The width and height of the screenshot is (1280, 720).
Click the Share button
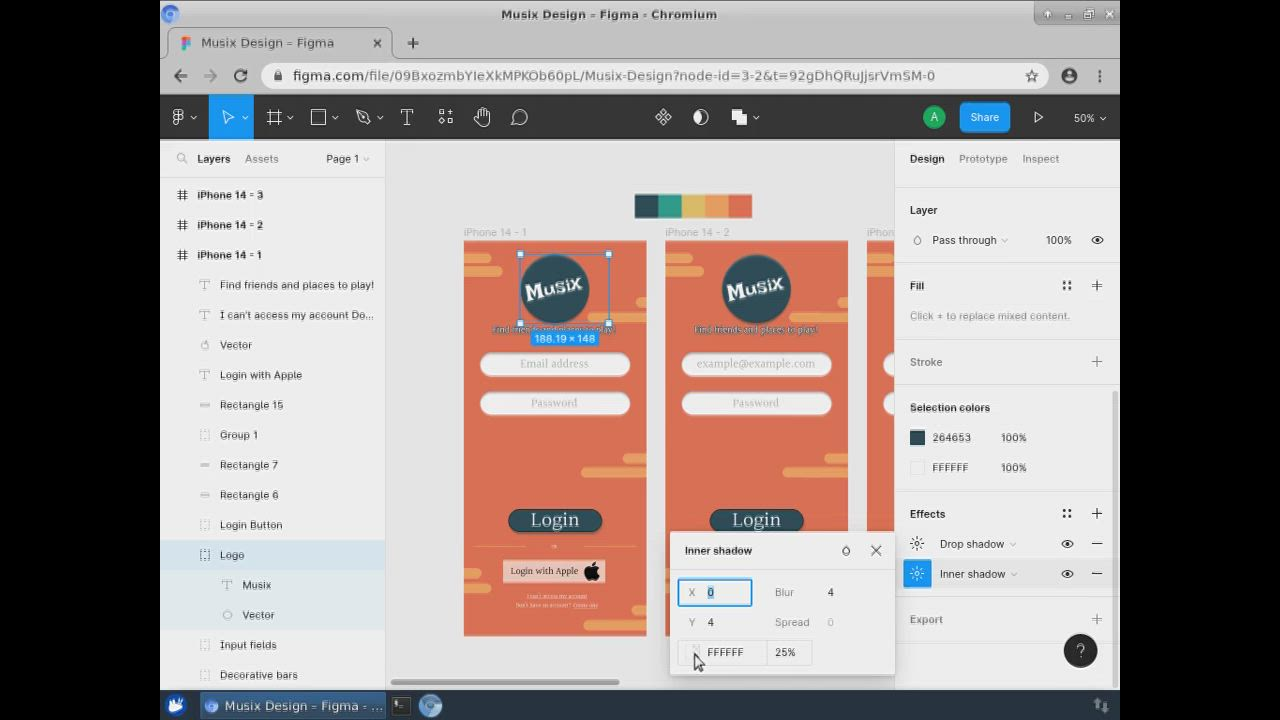point(984,117)
